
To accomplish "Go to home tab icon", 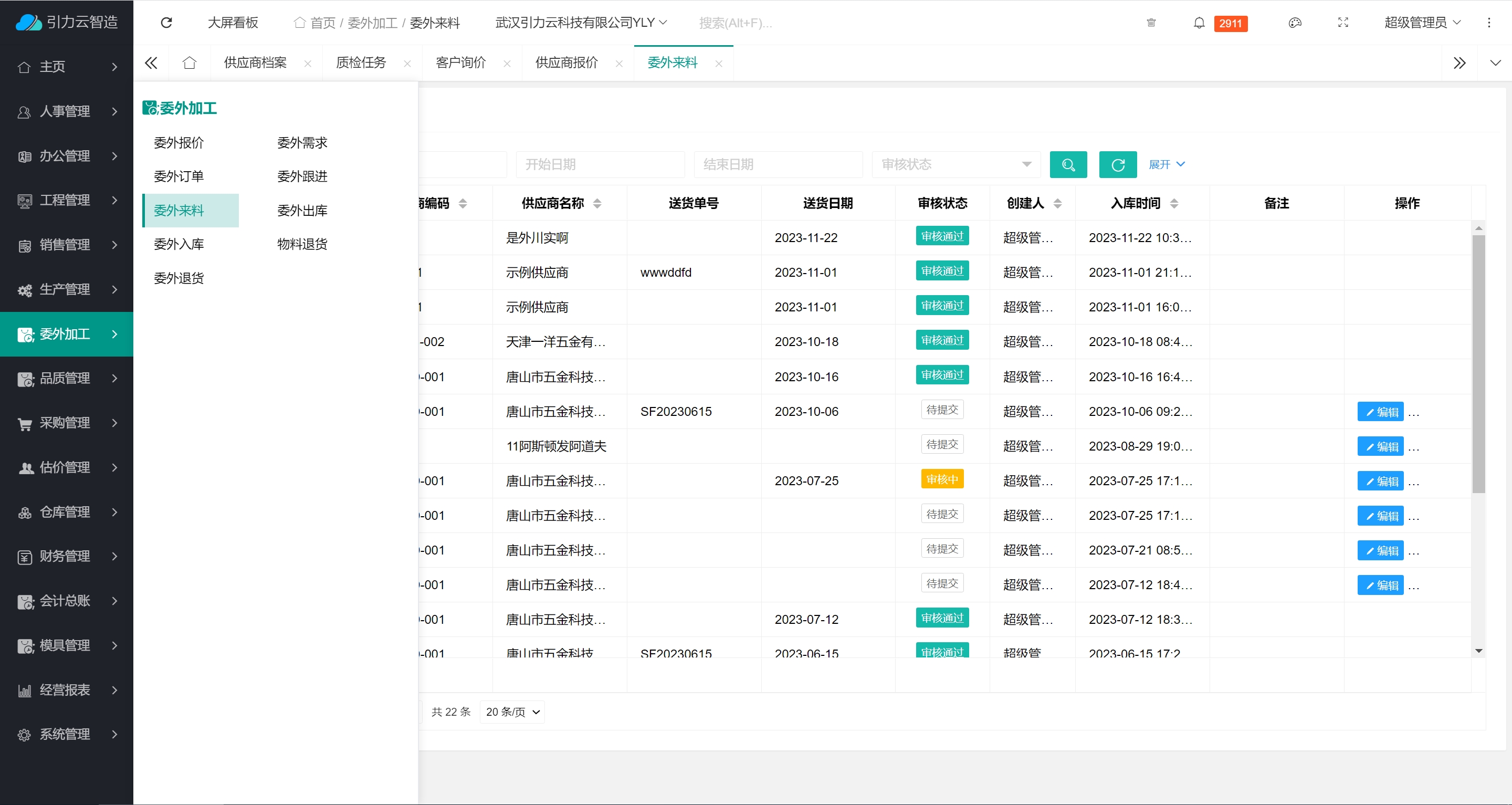I will 189,63.
